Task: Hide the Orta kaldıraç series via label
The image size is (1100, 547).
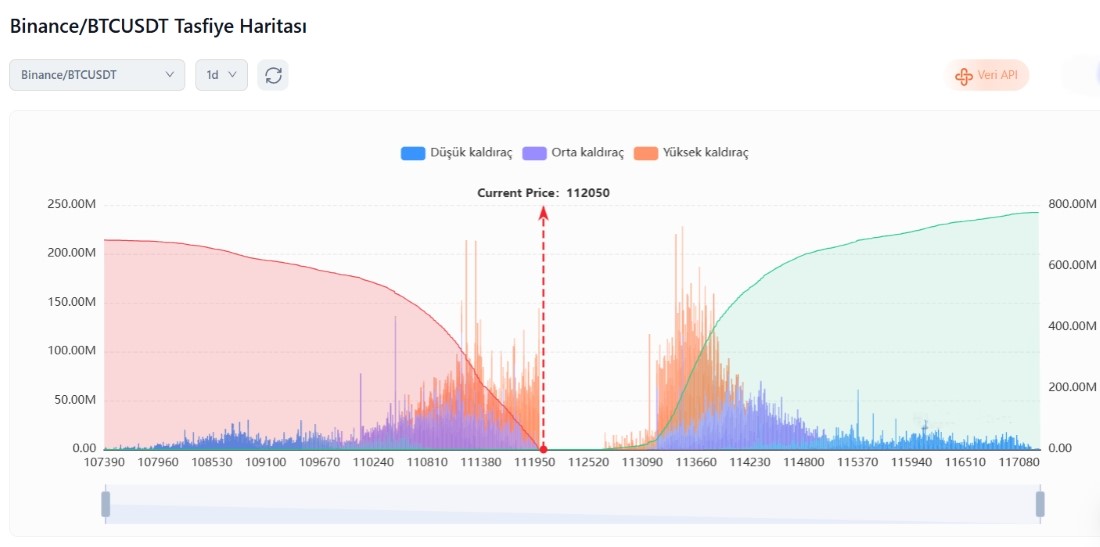Action: 587,153
